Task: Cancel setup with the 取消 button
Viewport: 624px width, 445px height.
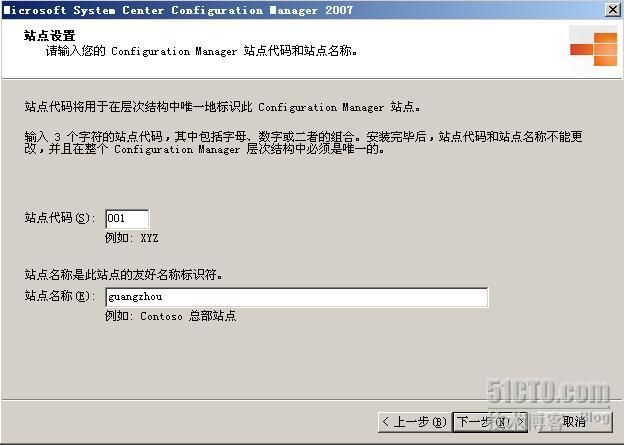Action: click(574, 422)
